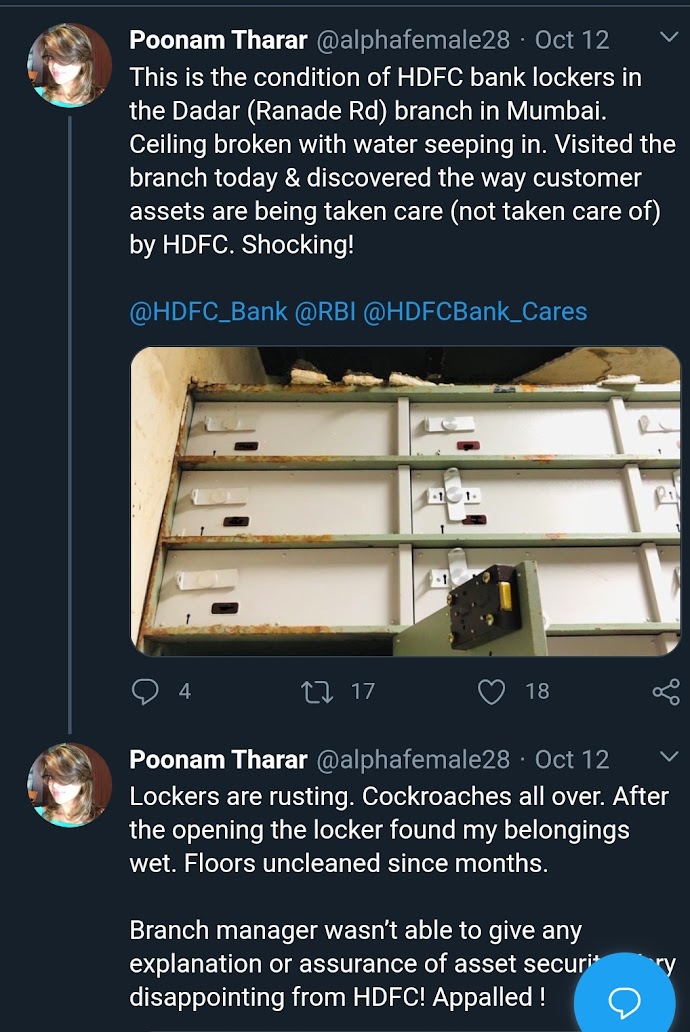Expand options chevron on second tweet
This screenshot has width=690, height=1032.
pyautogui.click(x=669, y=756)
